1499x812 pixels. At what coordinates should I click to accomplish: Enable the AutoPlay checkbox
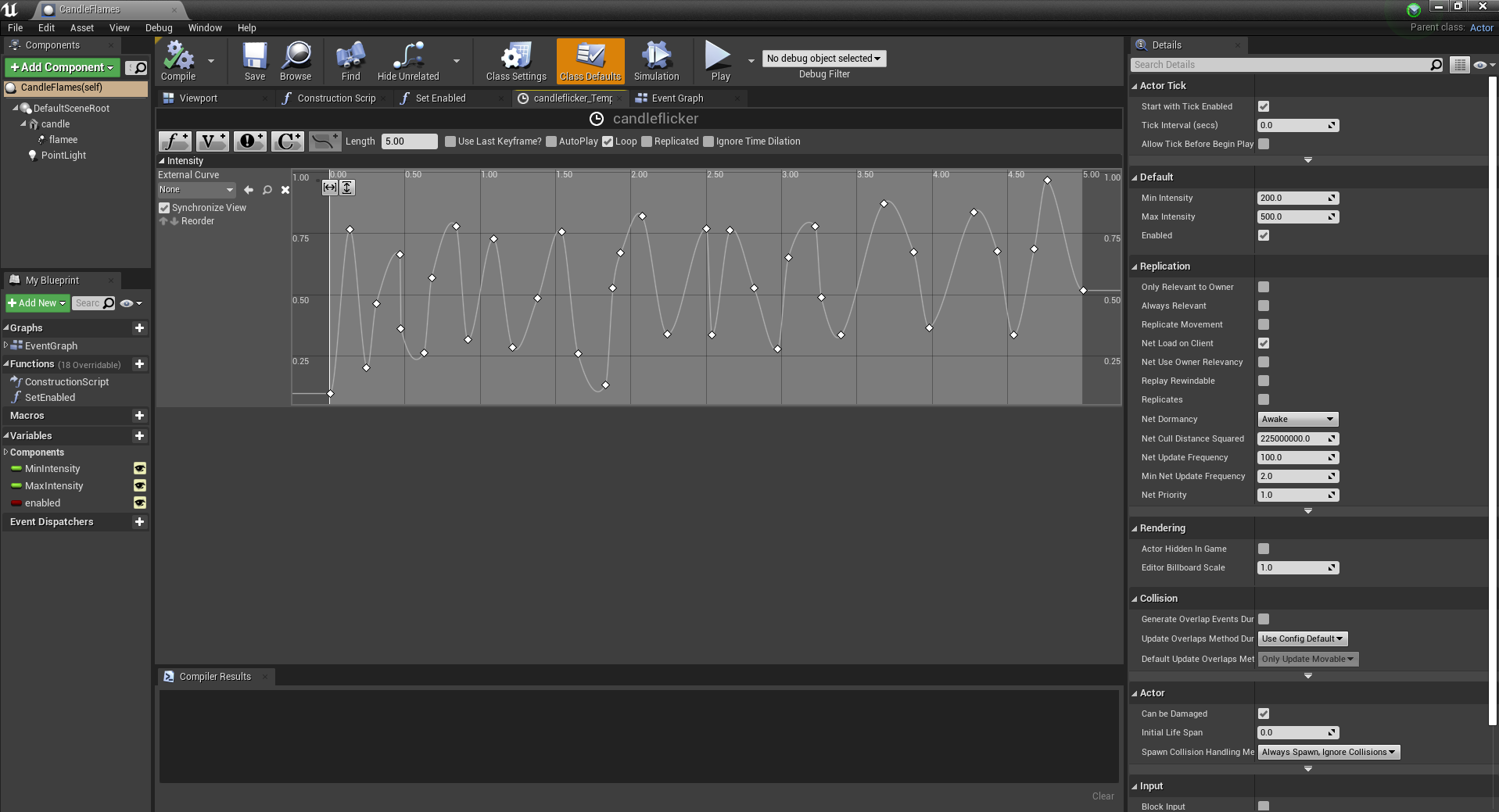pos(551,141)
